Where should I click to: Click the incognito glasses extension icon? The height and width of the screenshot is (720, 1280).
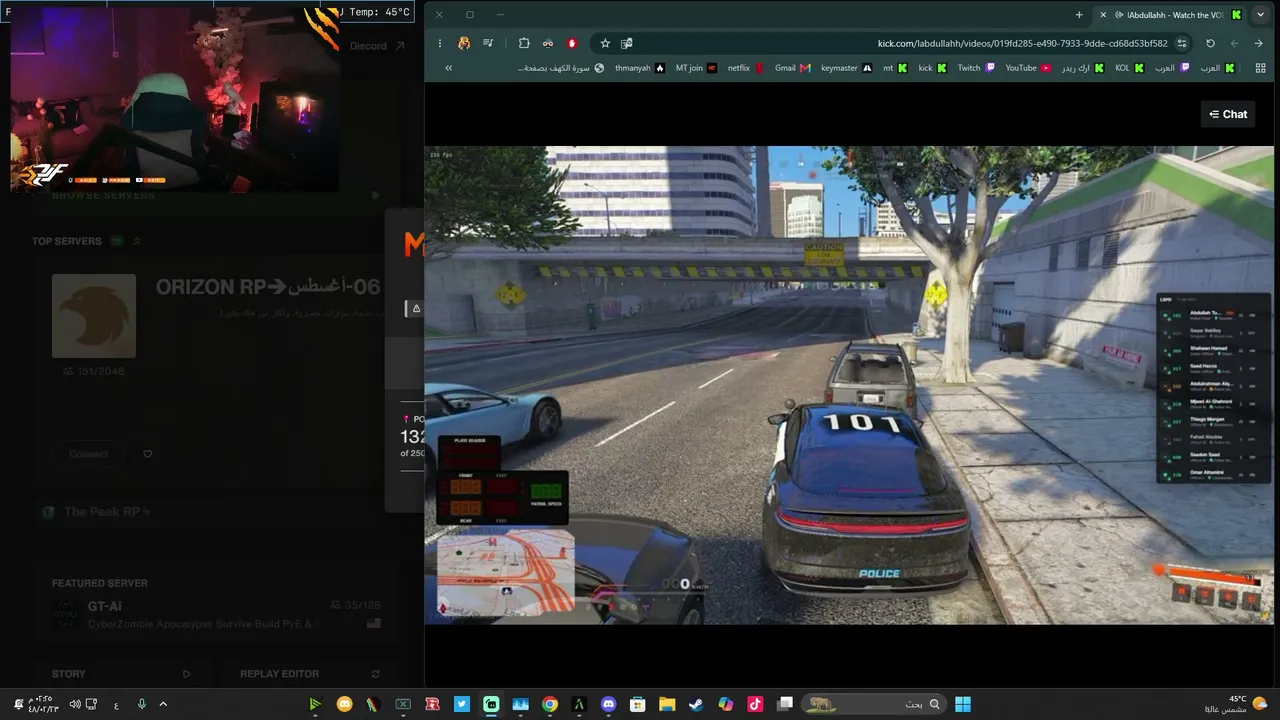tap(548, 43)
